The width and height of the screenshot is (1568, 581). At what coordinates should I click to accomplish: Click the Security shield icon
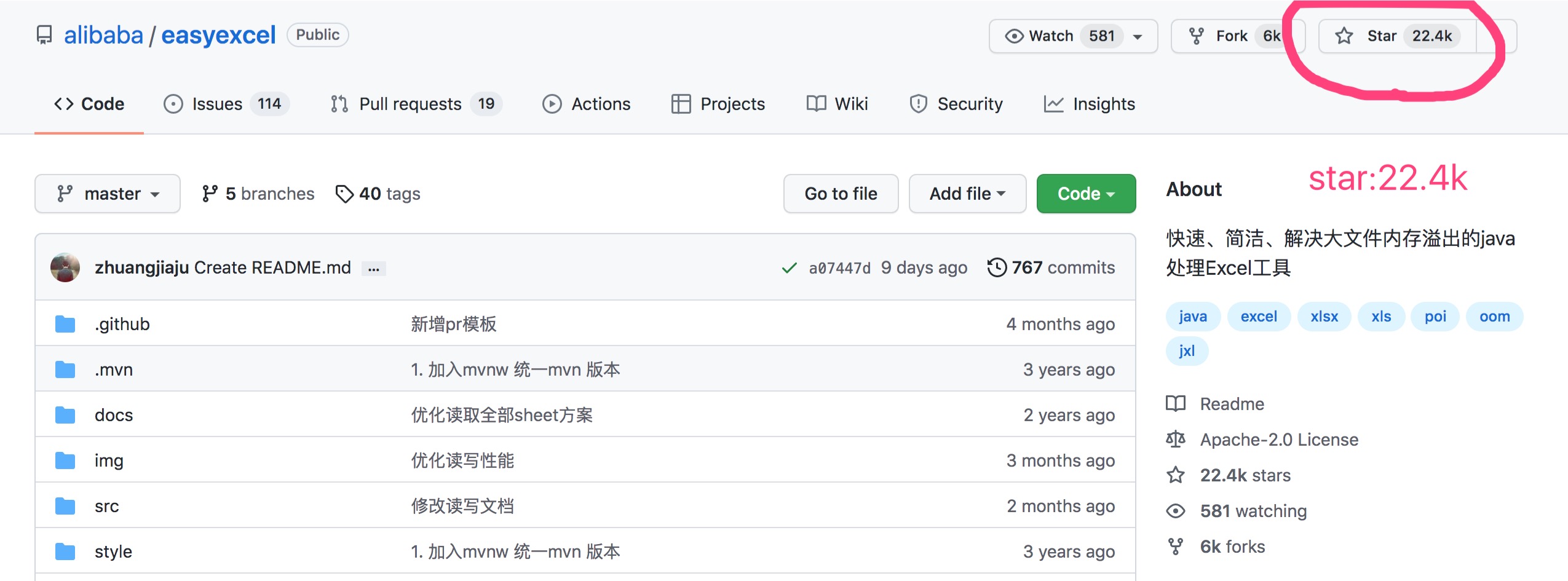[x=918, y=104]
